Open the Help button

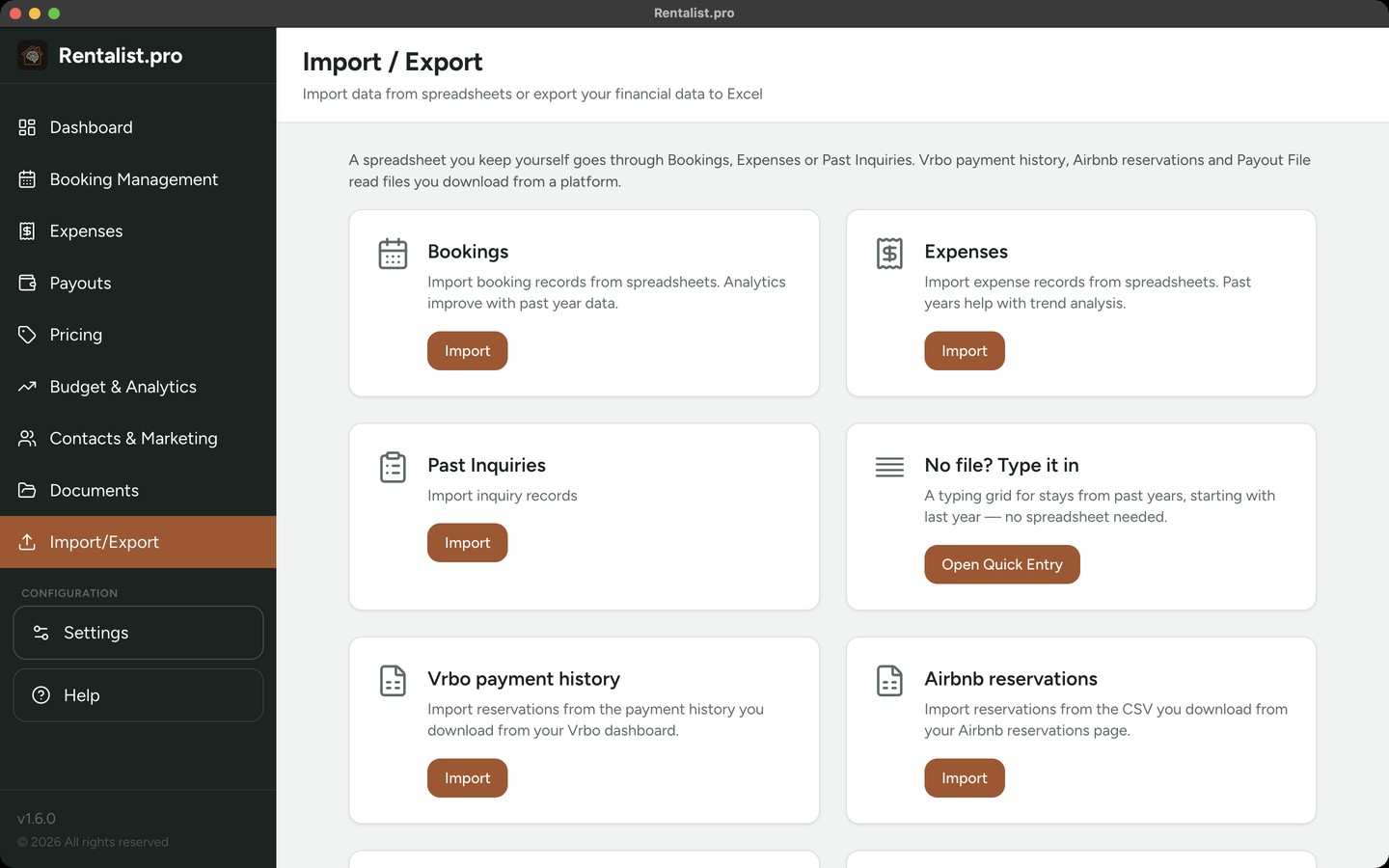tap(138, 695)
